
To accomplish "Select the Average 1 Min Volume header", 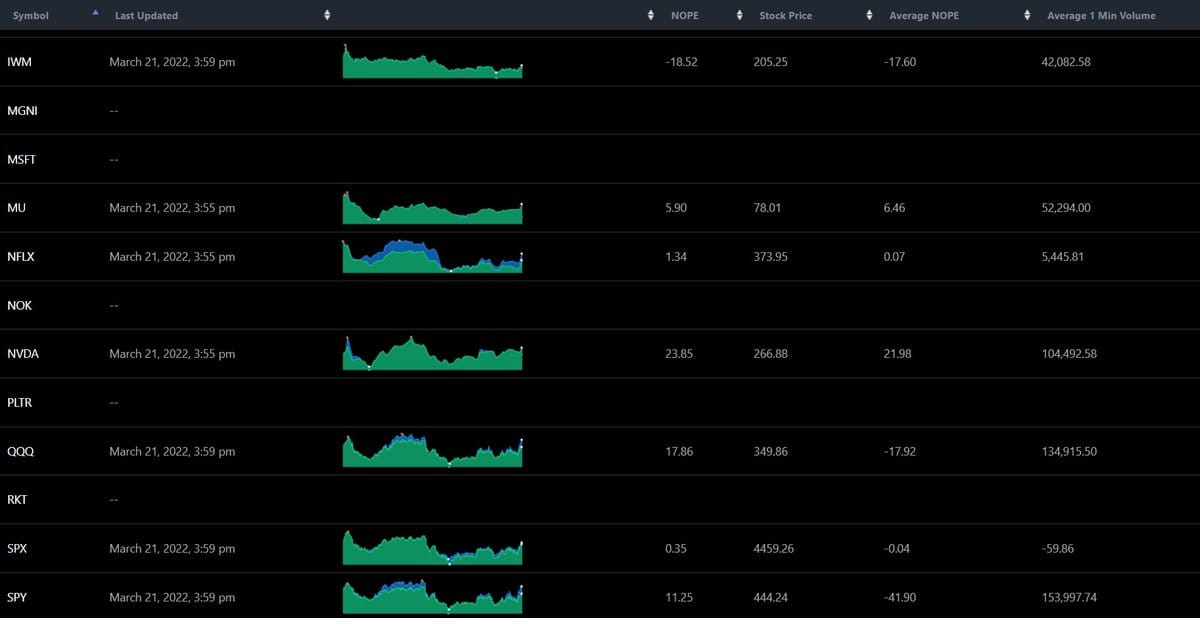I will [1101, 16].
